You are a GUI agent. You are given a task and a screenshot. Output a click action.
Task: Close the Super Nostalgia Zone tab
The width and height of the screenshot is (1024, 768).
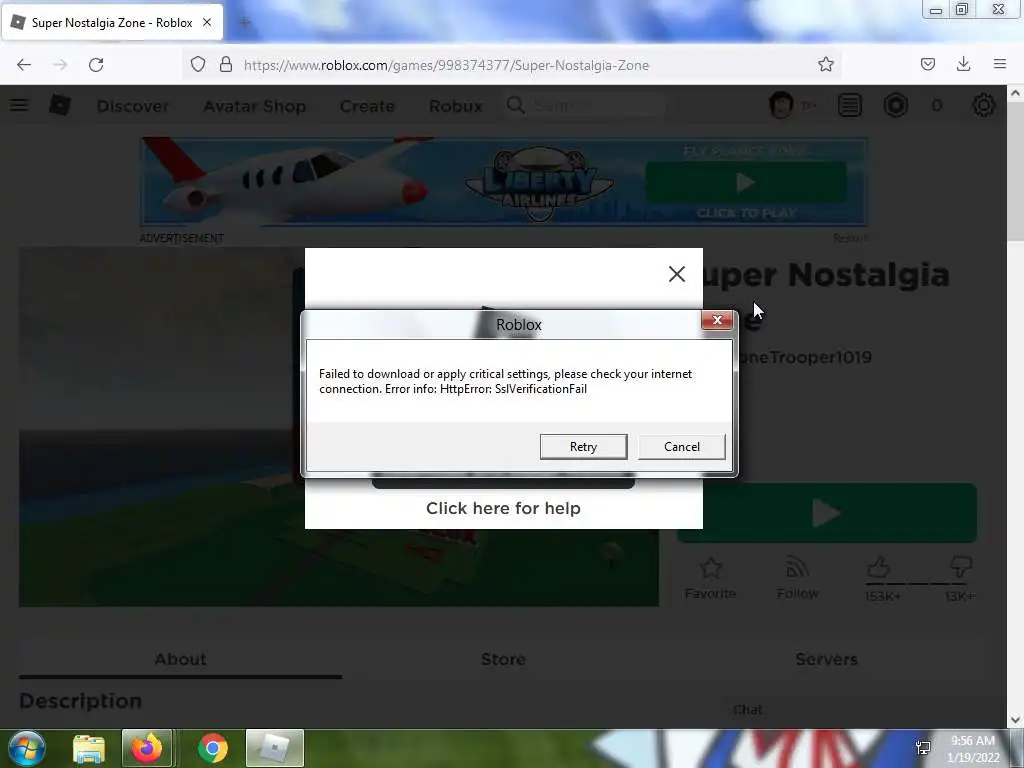point(207,22)
